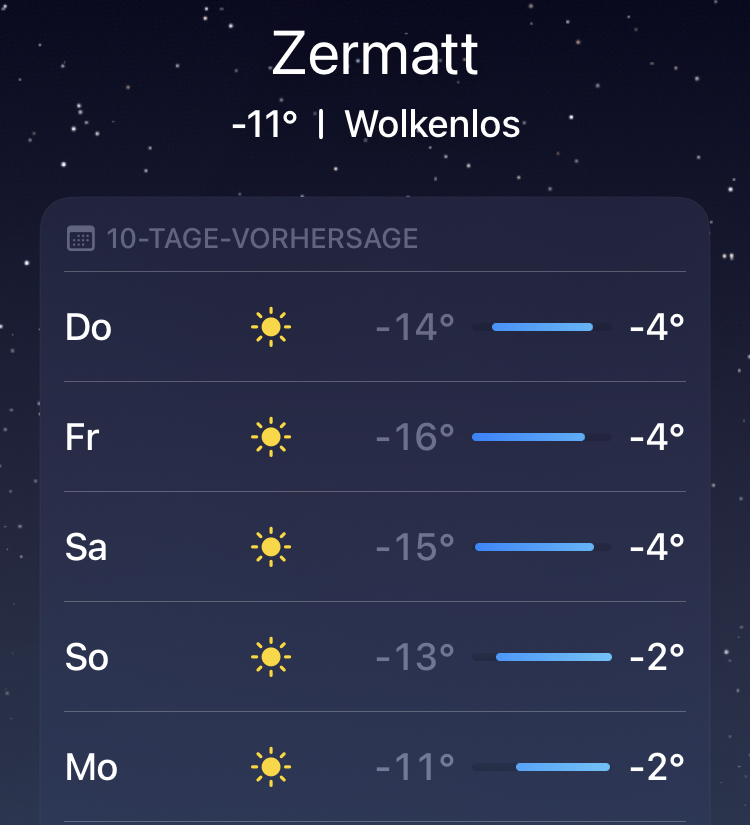Screen dimensions: 750x825
Task: Tap the Zermatt city title
Action: [375, 54]
